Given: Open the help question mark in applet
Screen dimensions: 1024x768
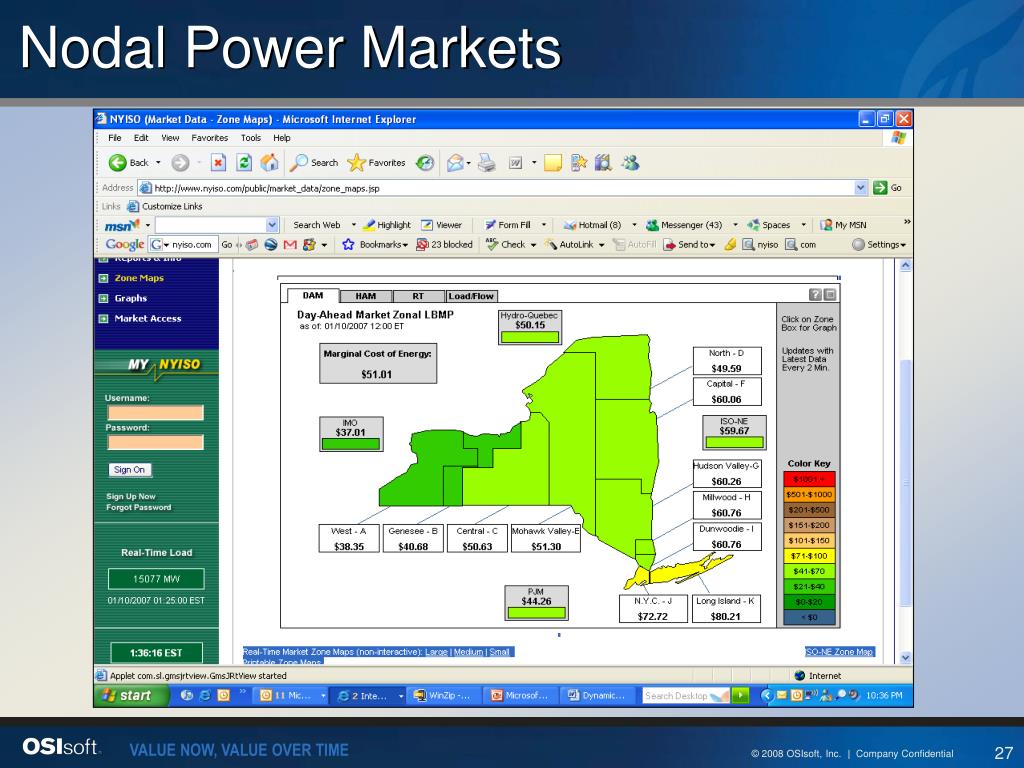Looking at the screenshot, I should [x=815, y=295].
